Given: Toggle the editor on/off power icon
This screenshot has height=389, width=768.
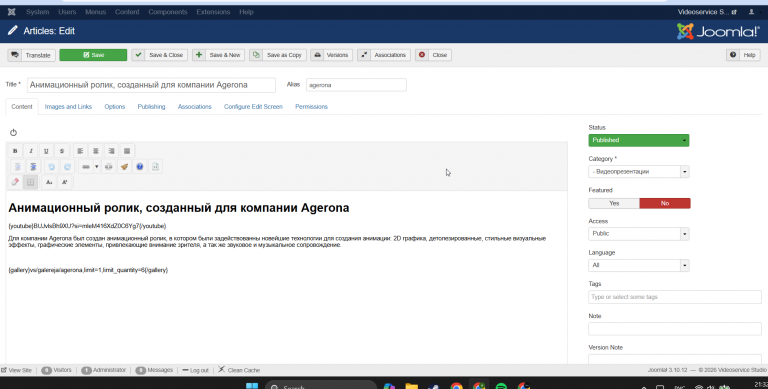Looking at the screenshot, I should coord(13,132).
